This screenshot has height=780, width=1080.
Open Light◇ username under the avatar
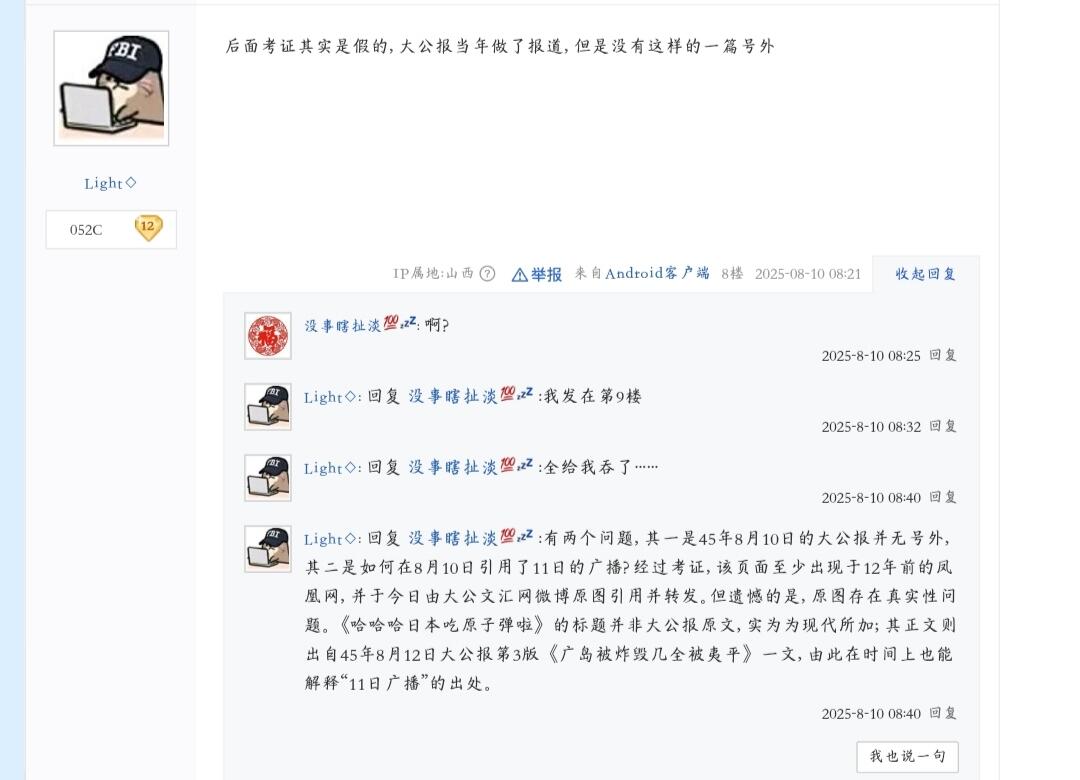pos(110,183)
